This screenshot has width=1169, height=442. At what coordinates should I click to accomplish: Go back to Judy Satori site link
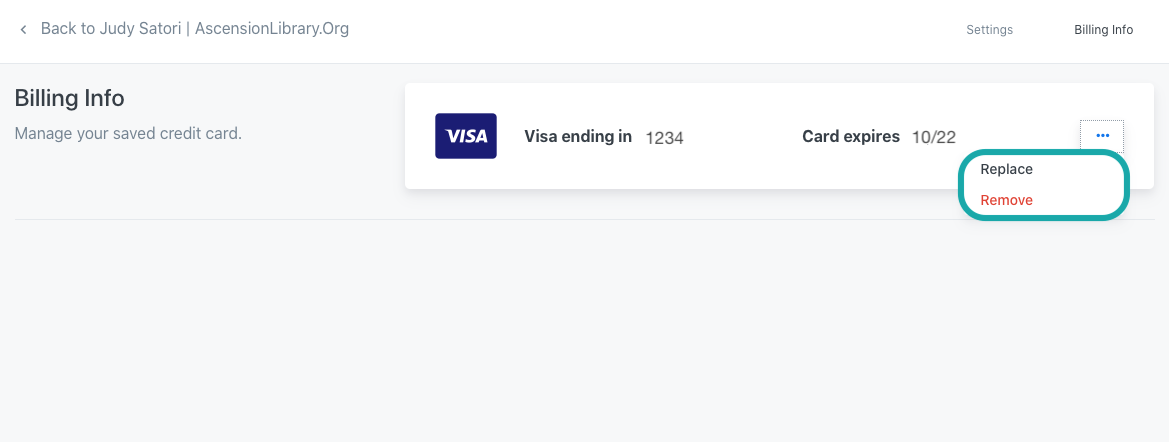click(x=194, y=29)
